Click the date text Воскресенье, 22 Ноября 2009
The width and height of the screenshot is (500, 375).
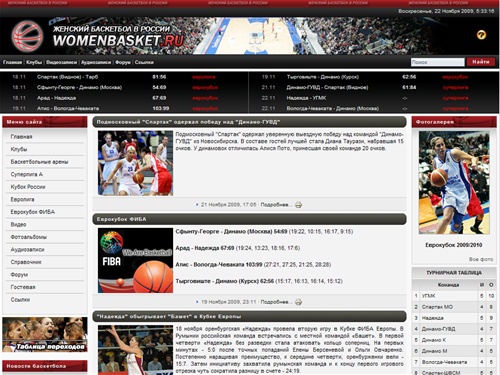446,11
